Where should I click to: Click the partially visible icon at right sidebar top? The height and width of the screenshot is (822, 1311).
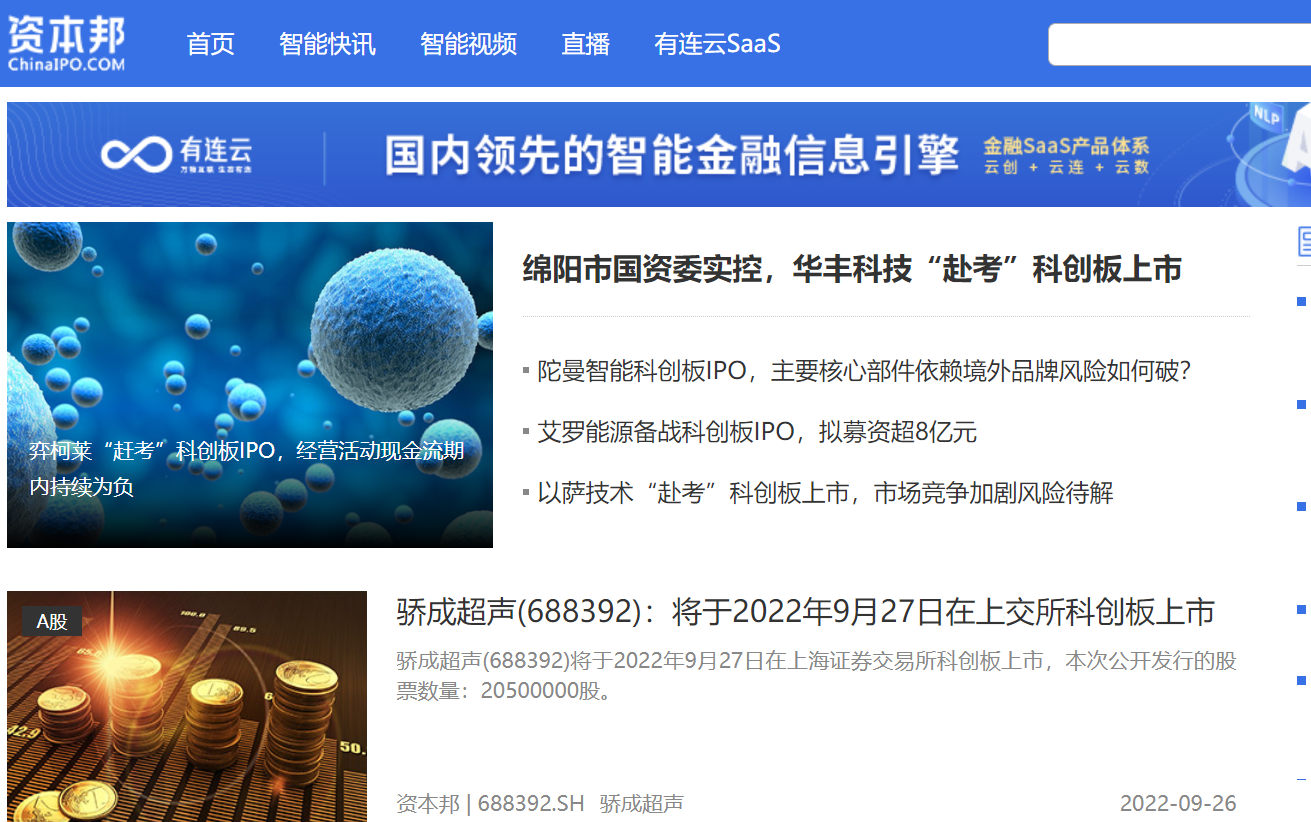(x=1303, y=241)
